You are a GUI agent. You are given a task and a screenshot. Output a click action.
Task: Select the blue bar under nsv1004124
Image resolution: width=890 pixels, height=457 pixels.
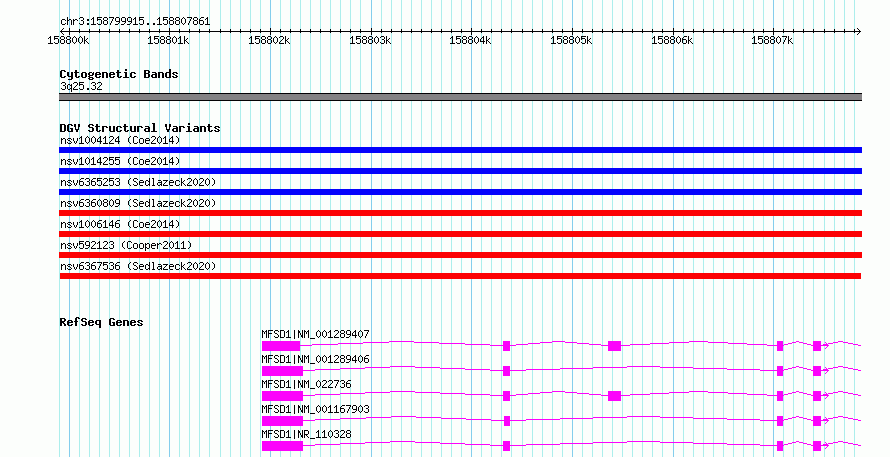460,150
